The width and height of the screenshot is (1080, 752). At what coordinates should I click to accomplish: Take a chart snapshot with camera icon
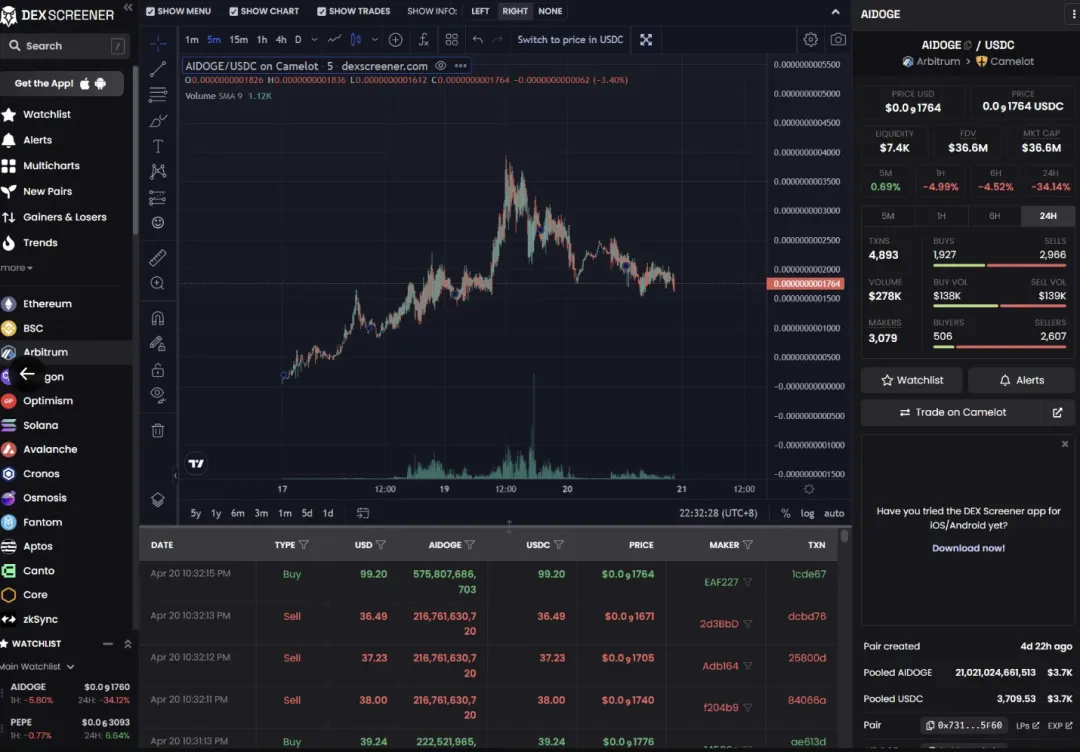[838, 40]
